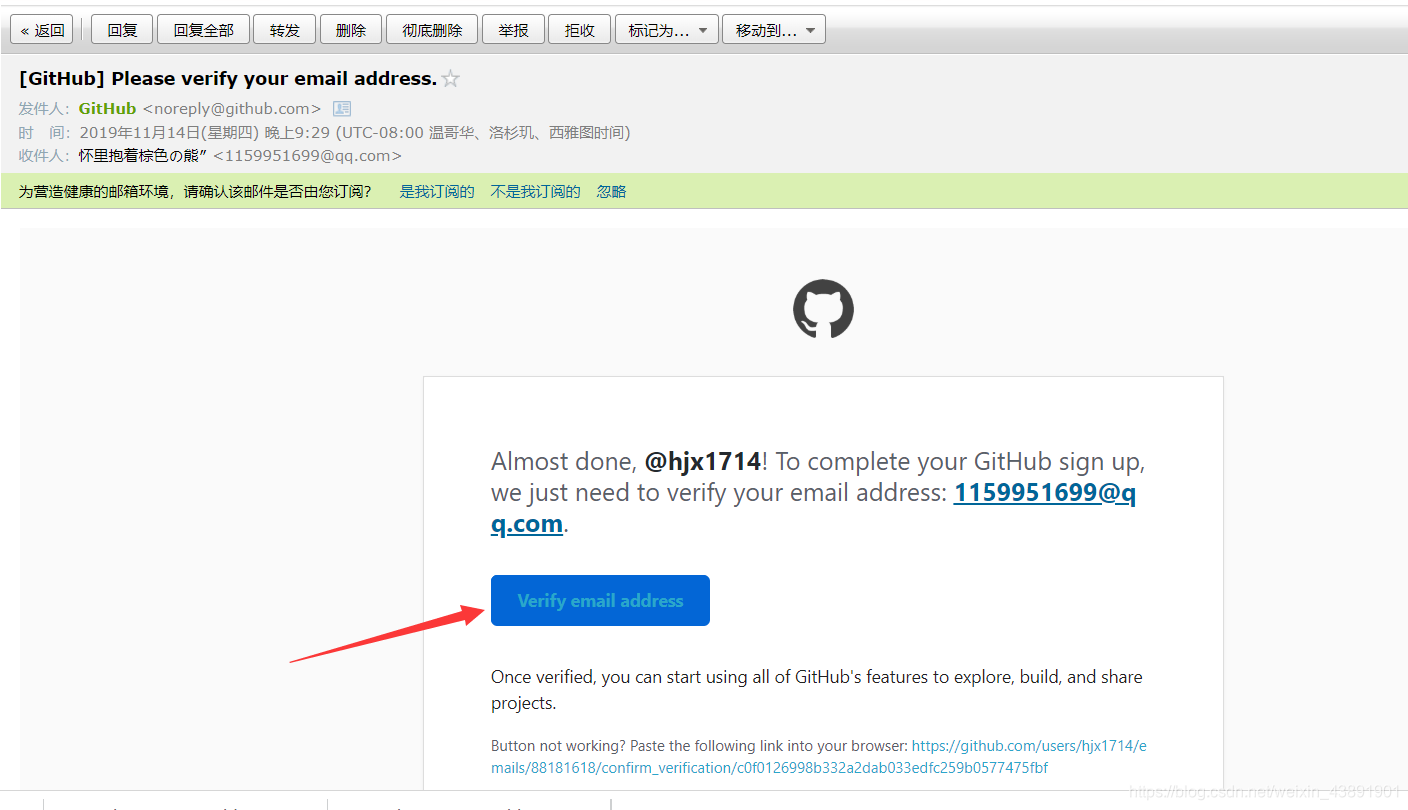This screenshot has height=810, width=1408.
Task: Reply to all with 回复全部
Action: [203, 30]
